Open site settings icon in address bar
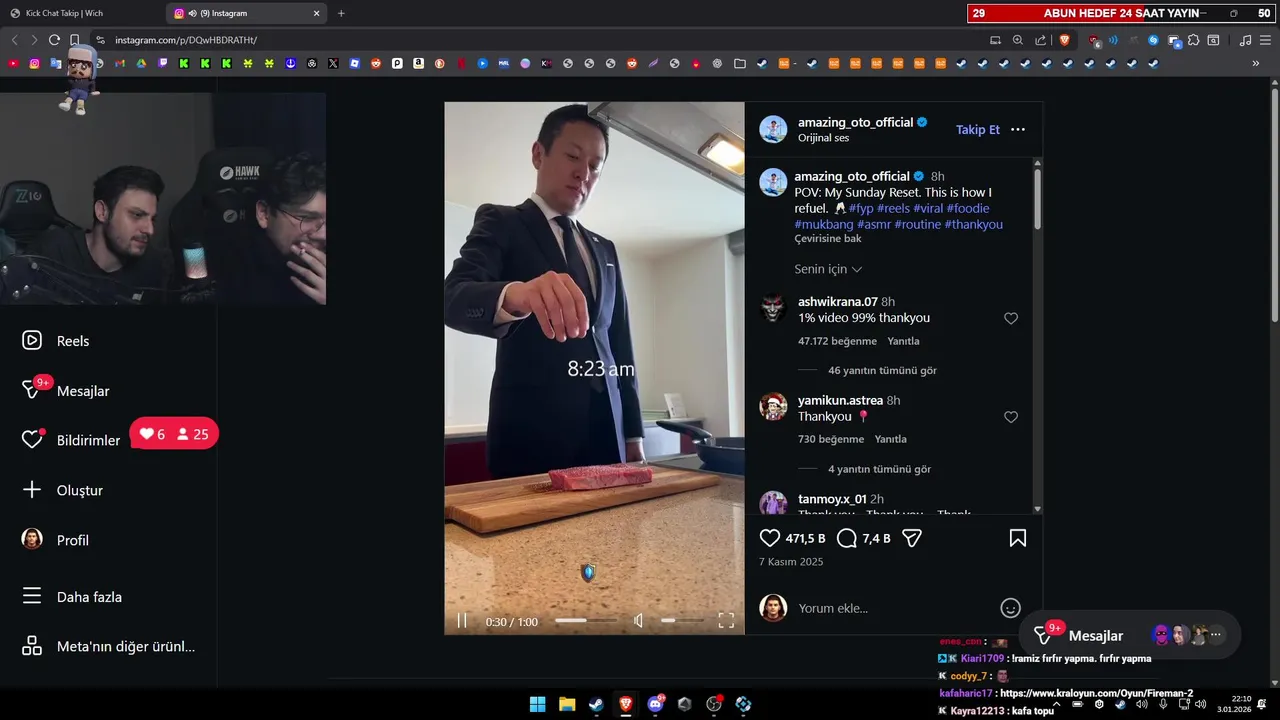Viewport: 1280px width, 720px height. pos(100,40)
